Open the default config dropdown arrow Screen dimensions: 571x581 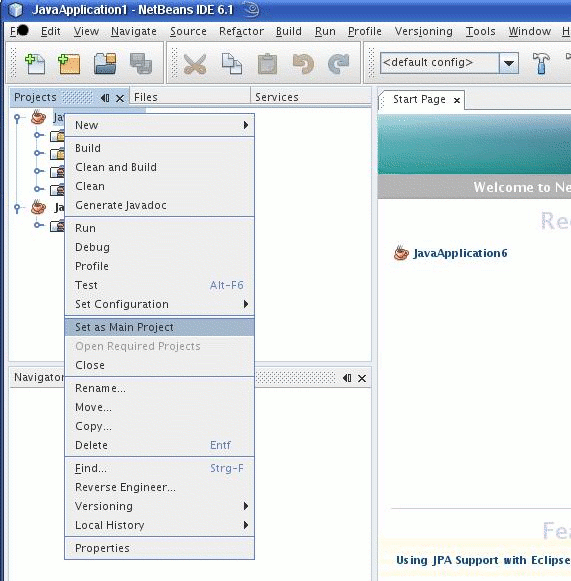pos(509,63)
